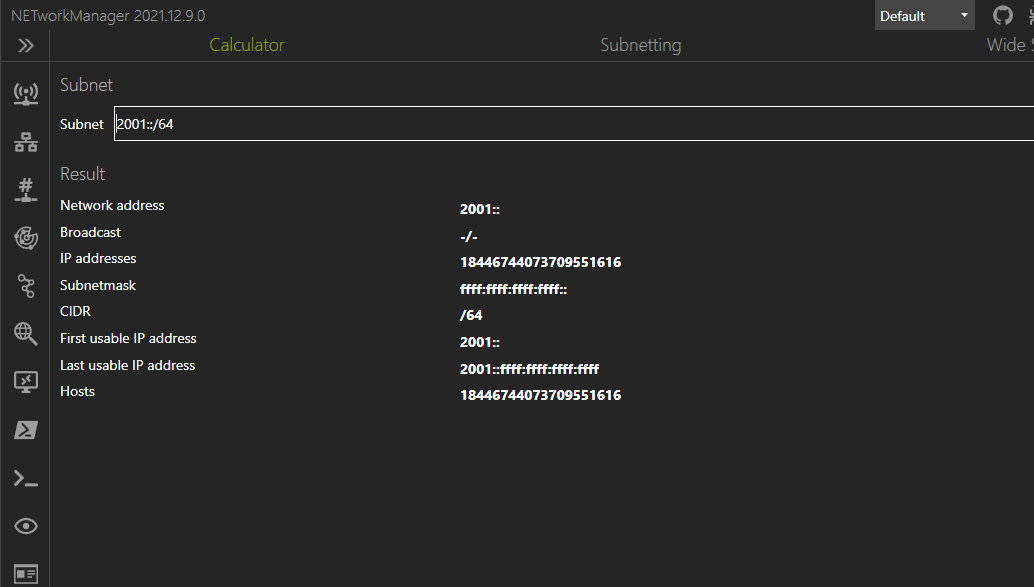
Task: Open the web page layout sidebar icon
Action: (26, 574)
